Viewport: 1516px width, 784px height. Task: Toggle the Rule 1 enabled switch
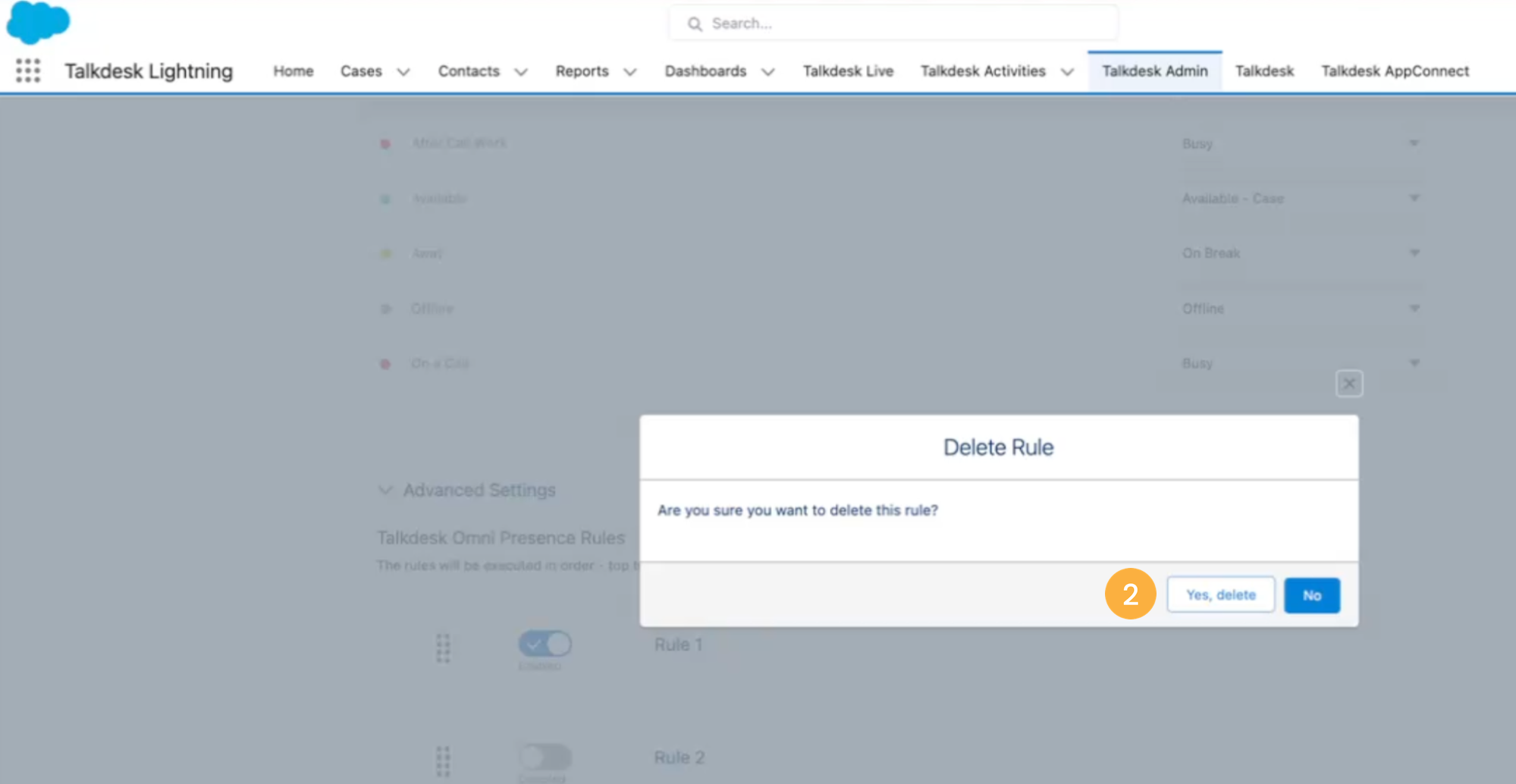pyautogui.click(x=545, y=644)
